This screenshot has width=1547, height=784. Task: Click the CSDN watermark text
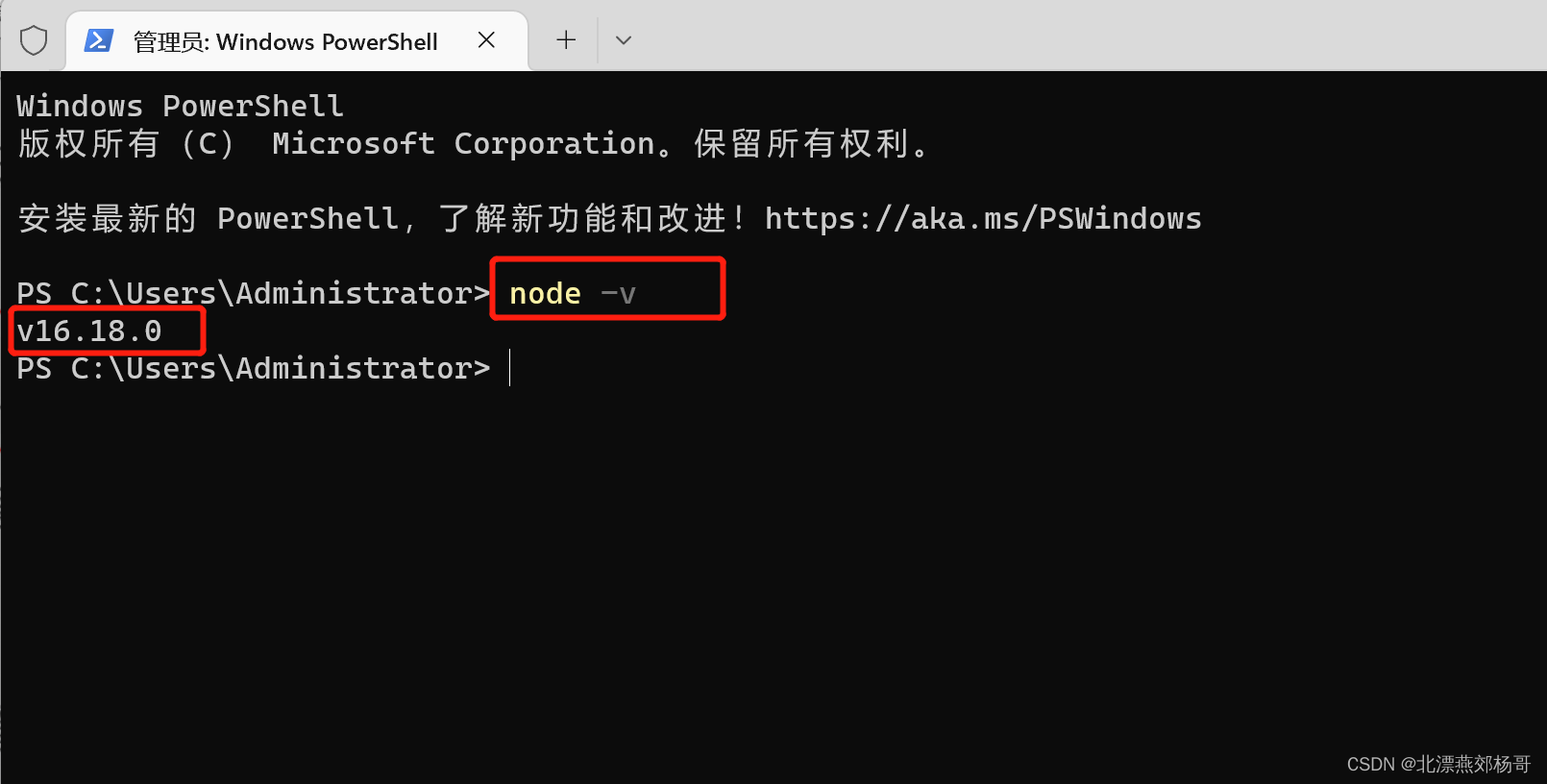point(1436,764)
